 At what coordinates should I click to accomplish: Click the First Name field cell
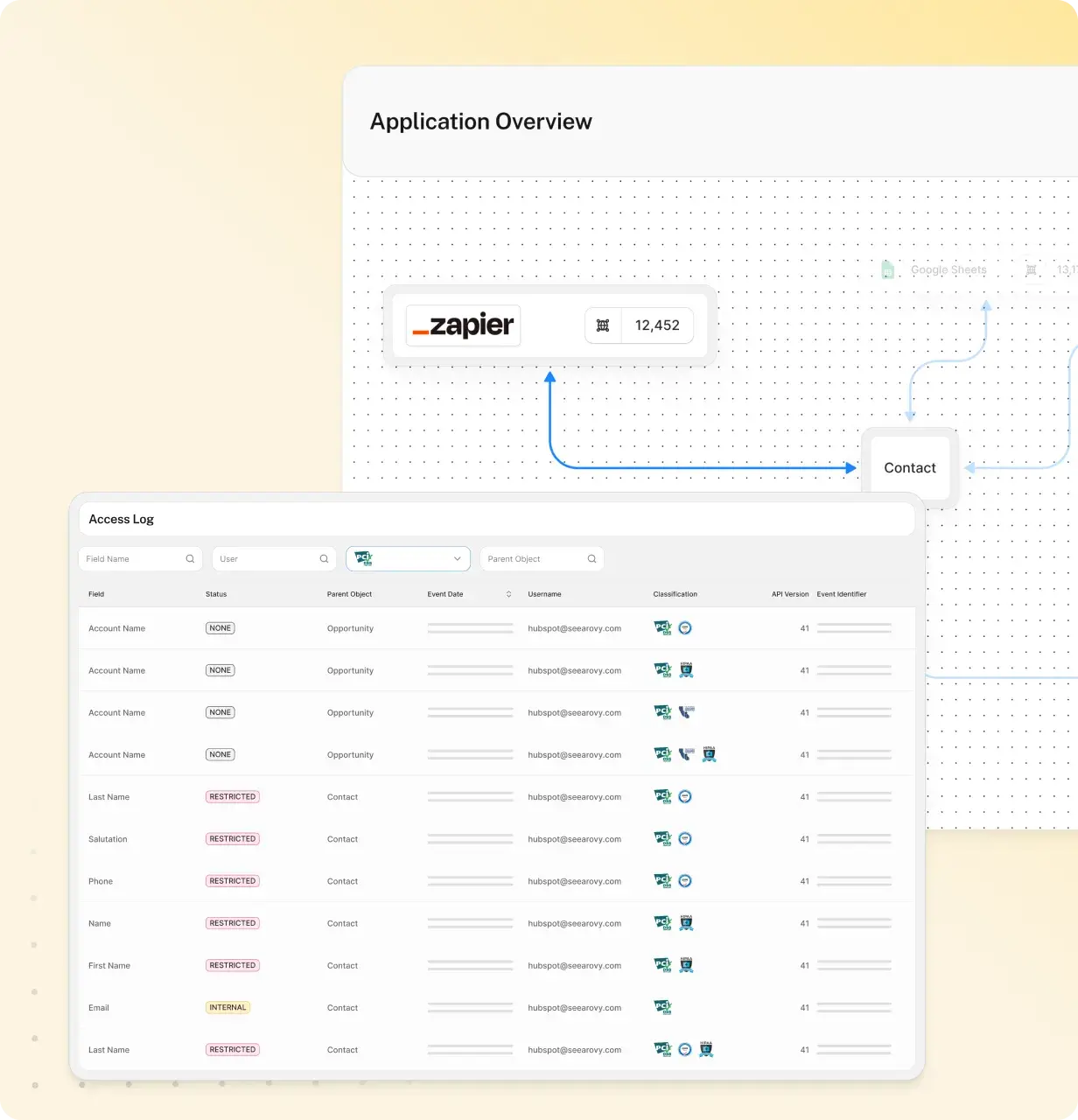coord(109,965)
